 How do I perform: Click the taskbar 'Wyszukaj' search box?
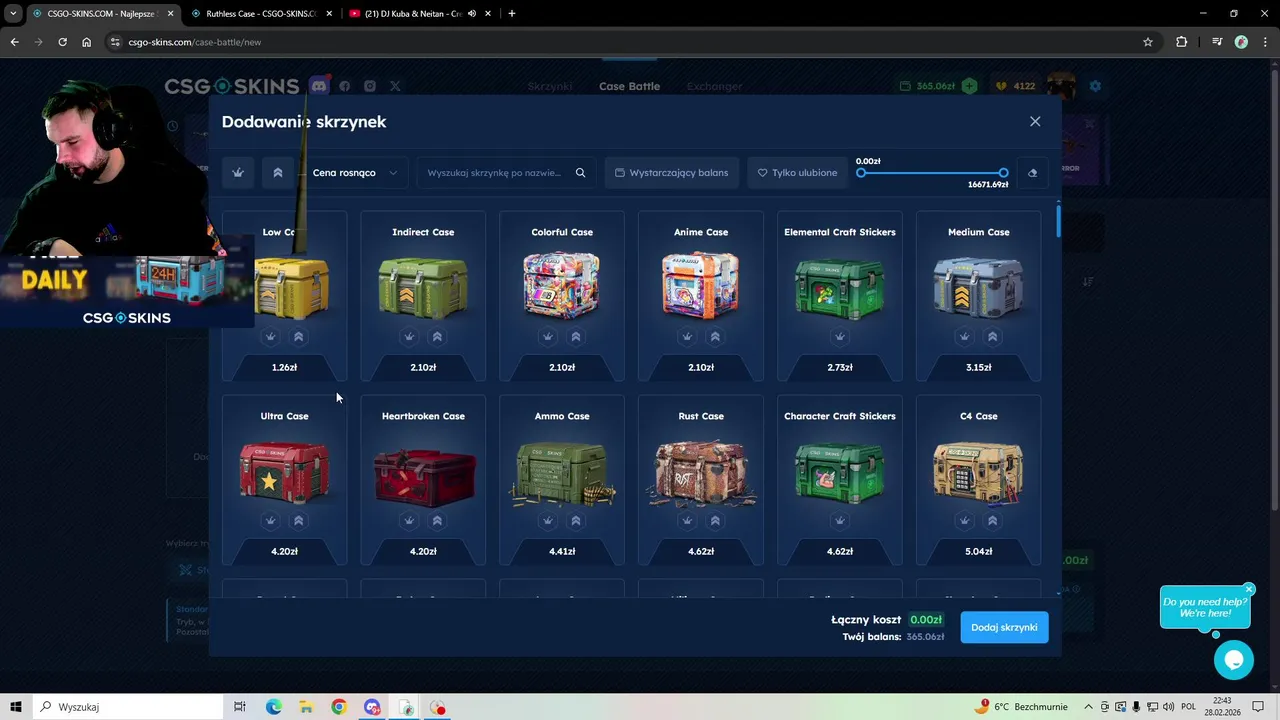tap(128, 707)
